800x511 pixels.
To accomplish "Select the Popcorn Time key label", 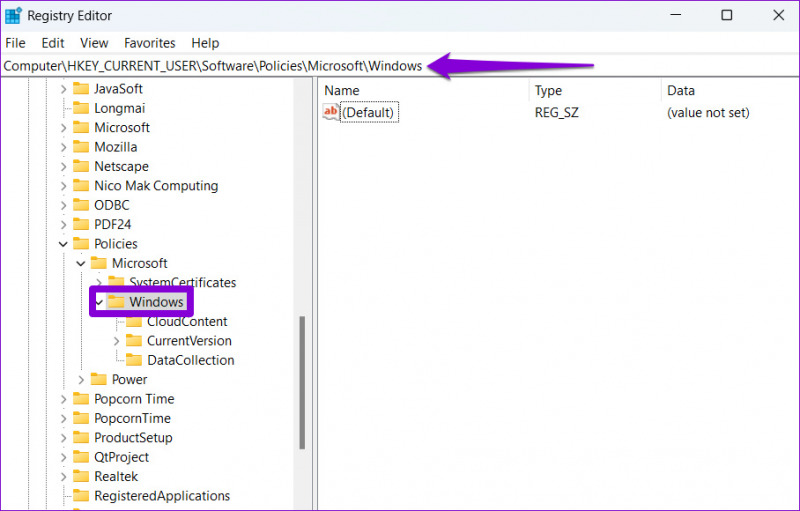I will (x=134, y=399).
